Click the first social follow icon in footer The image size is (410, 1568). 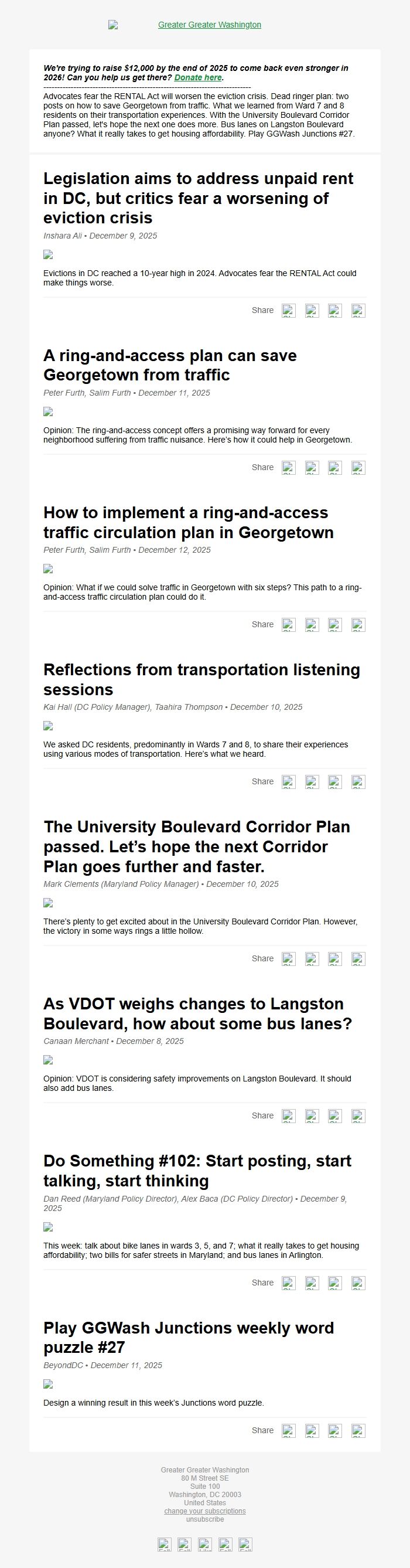[164, 1545]
